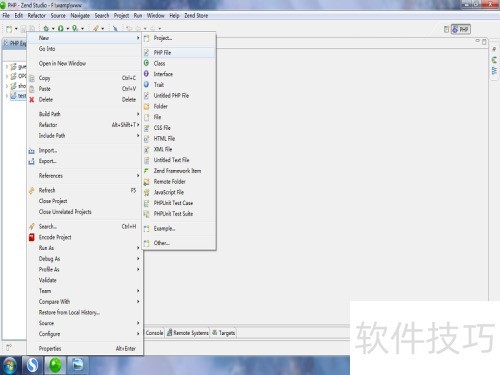Click the Zend Framework Item icon
500x375 pixels.
[x=146, y=171]
